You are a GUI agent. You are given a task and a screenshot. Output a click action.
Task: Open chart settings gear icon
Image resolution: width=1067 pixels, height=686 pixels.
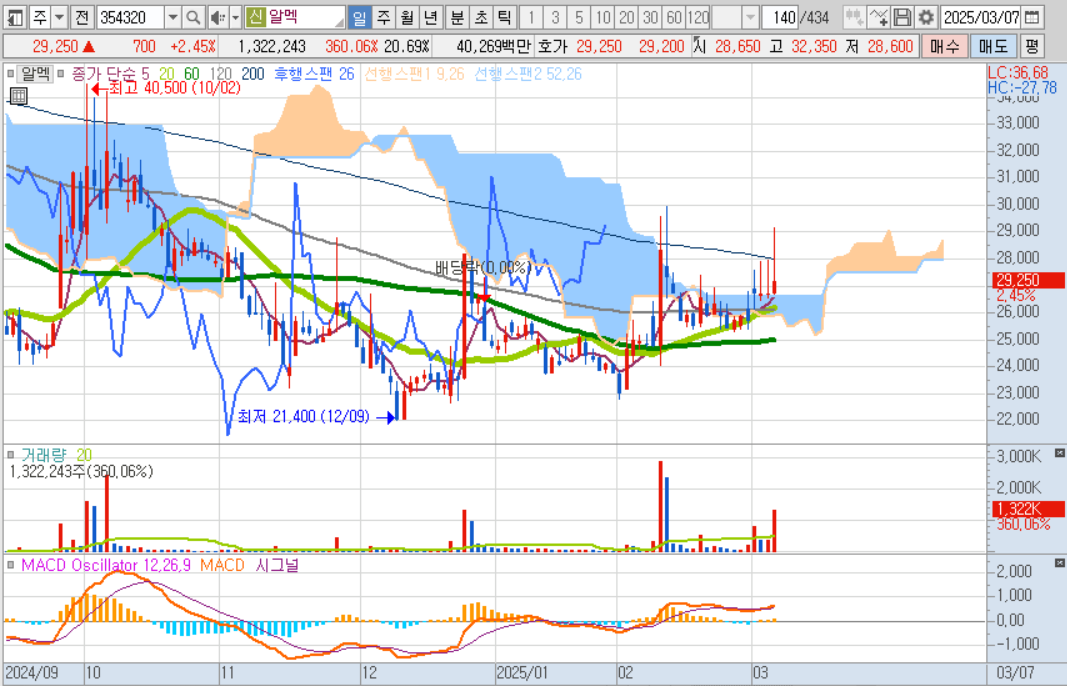click(925, 17)
